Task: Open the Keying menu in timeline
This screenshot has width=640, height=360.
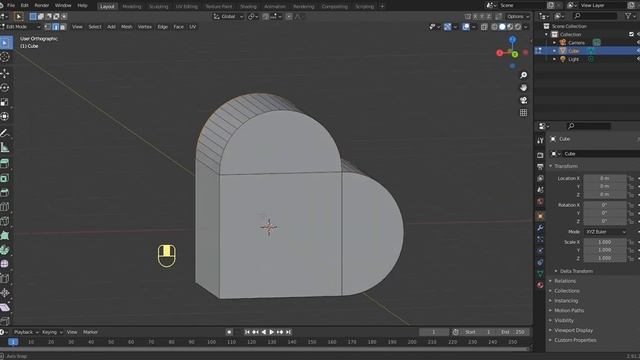Action: [51, 332]
